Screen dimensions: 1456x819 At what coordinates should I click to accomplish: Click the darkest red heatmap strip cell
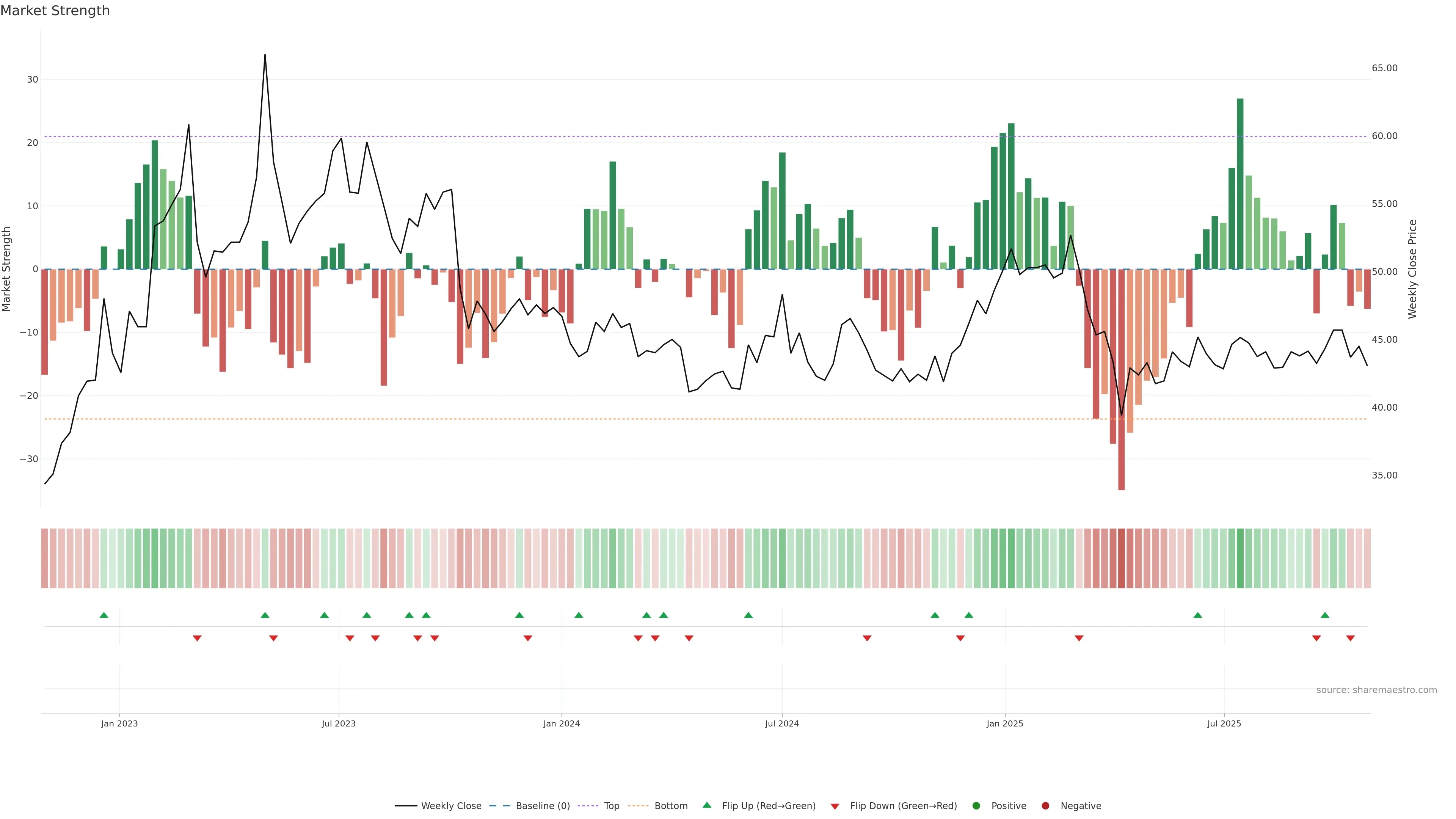click(x=1122, y=558)
